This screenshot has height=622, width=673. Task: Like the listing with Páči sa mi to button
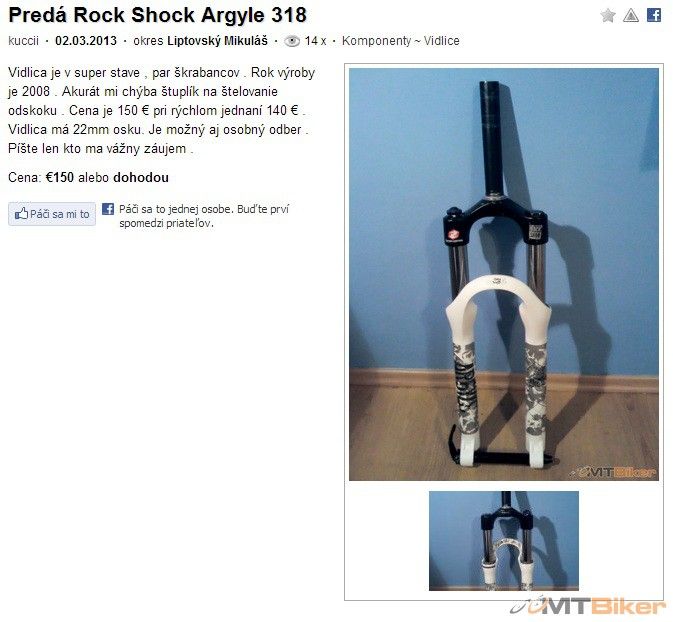[52, 214]
